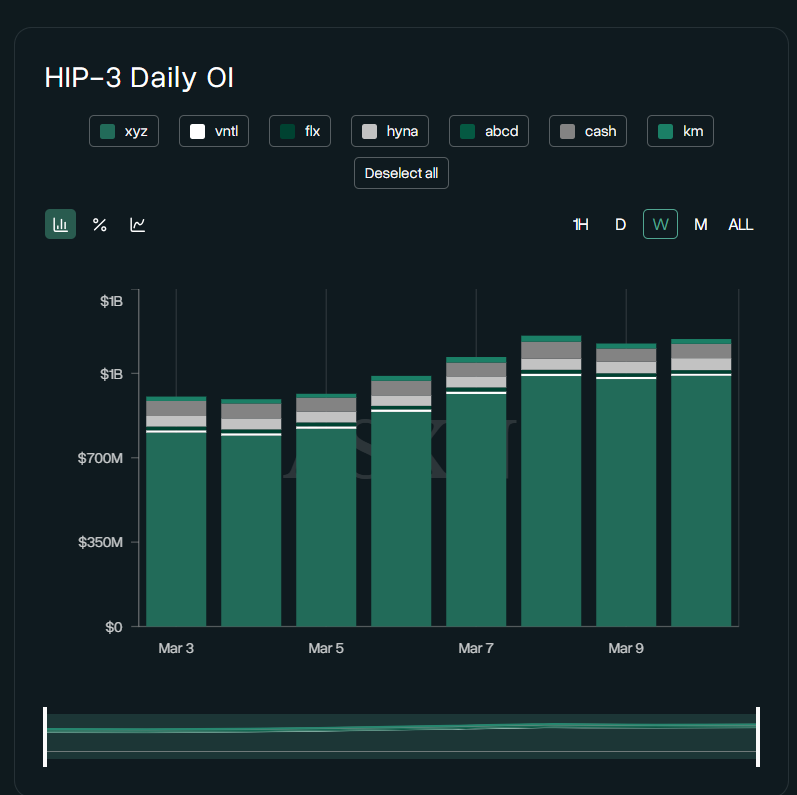Click the right range slider handle
Image resolution: width=797 pixels, height=795 pixels.
758,736
